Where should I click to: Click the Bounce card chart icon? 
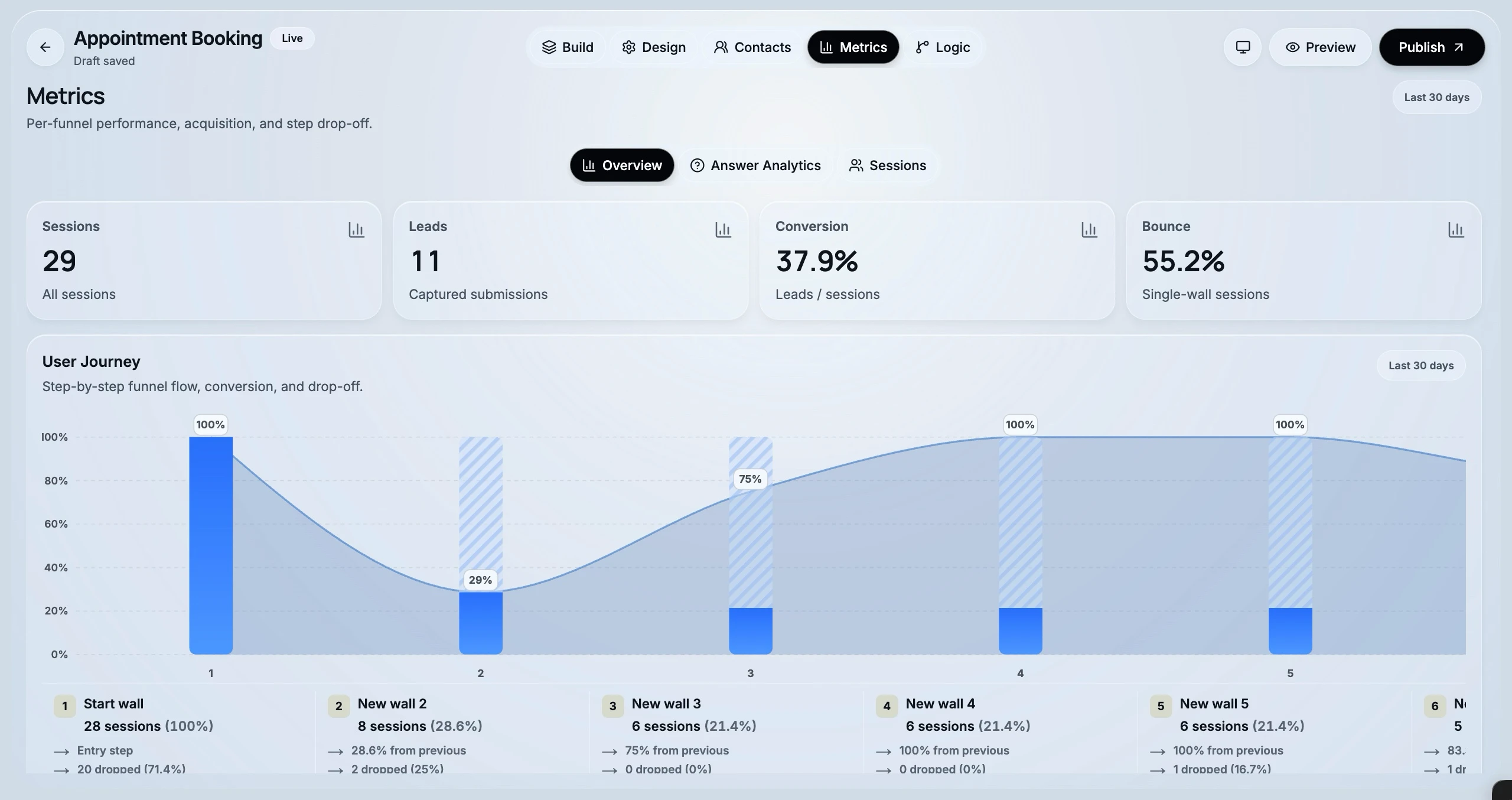(1456, 230)
